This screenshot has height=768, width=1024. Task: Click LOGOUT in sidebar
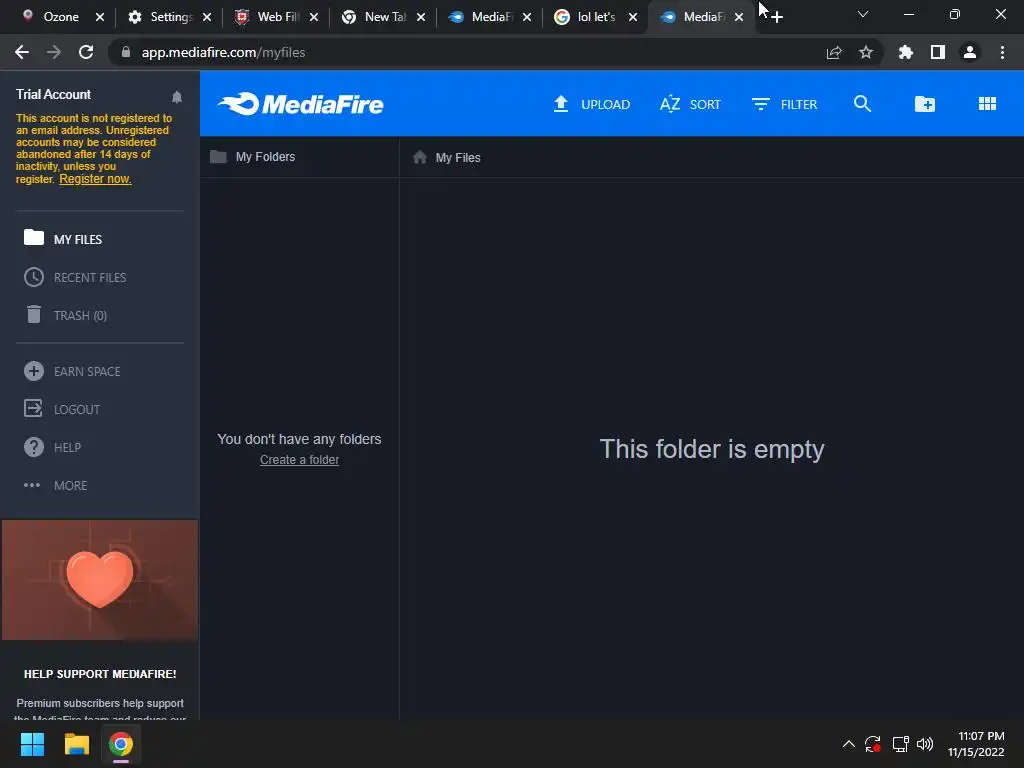(x=62, y=409)
